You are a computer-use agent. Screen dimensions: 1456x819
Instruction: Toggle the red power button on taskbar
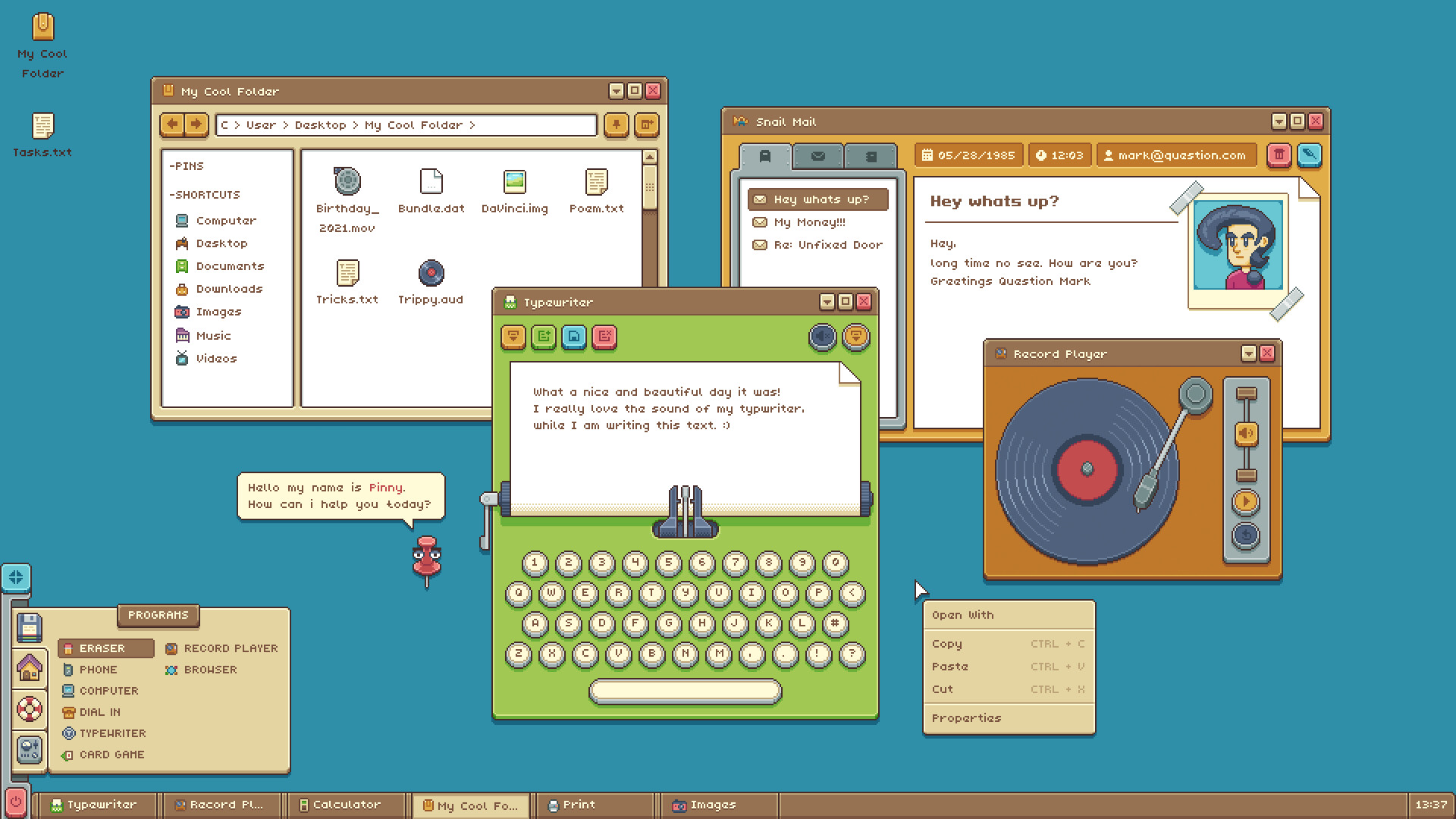[x=15, y=803]
